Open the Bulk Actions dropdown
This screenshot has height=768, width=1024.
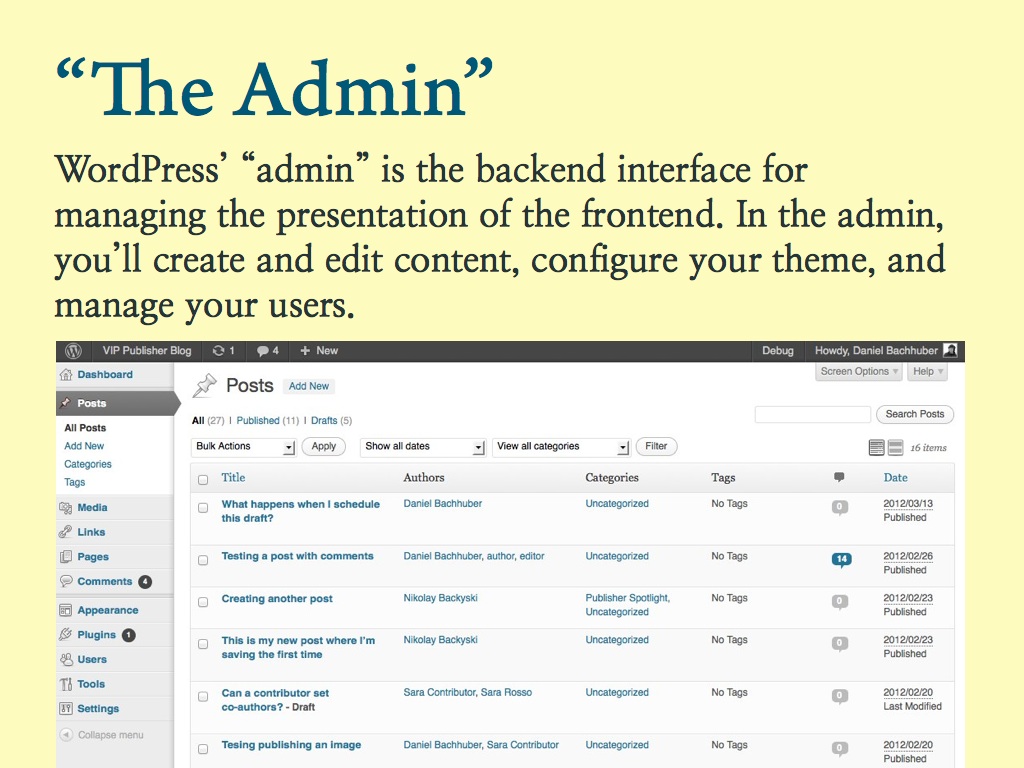(244, 447)
